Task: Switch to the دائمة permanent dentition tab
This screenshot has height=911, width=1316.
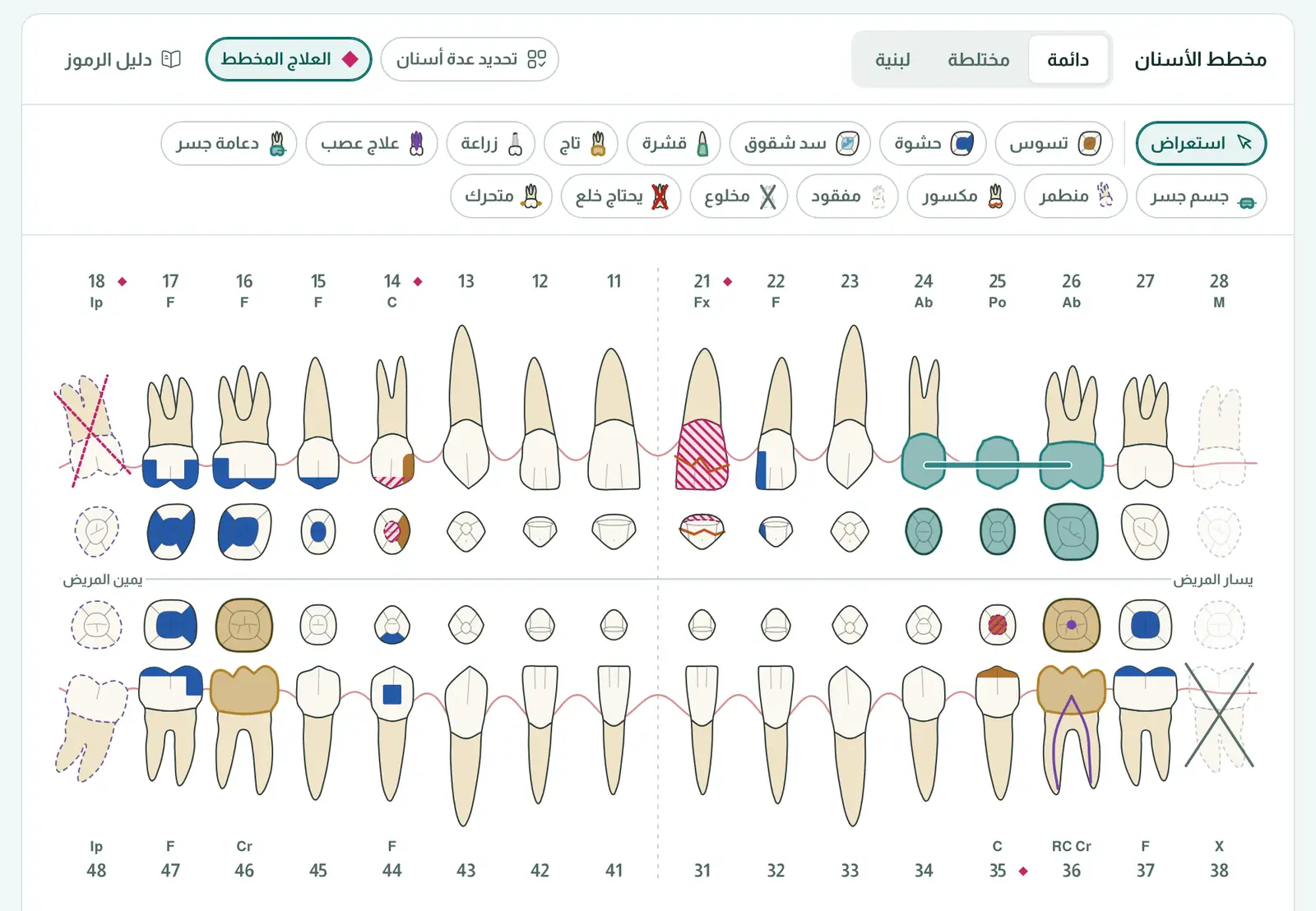Action: (1068, 59)
